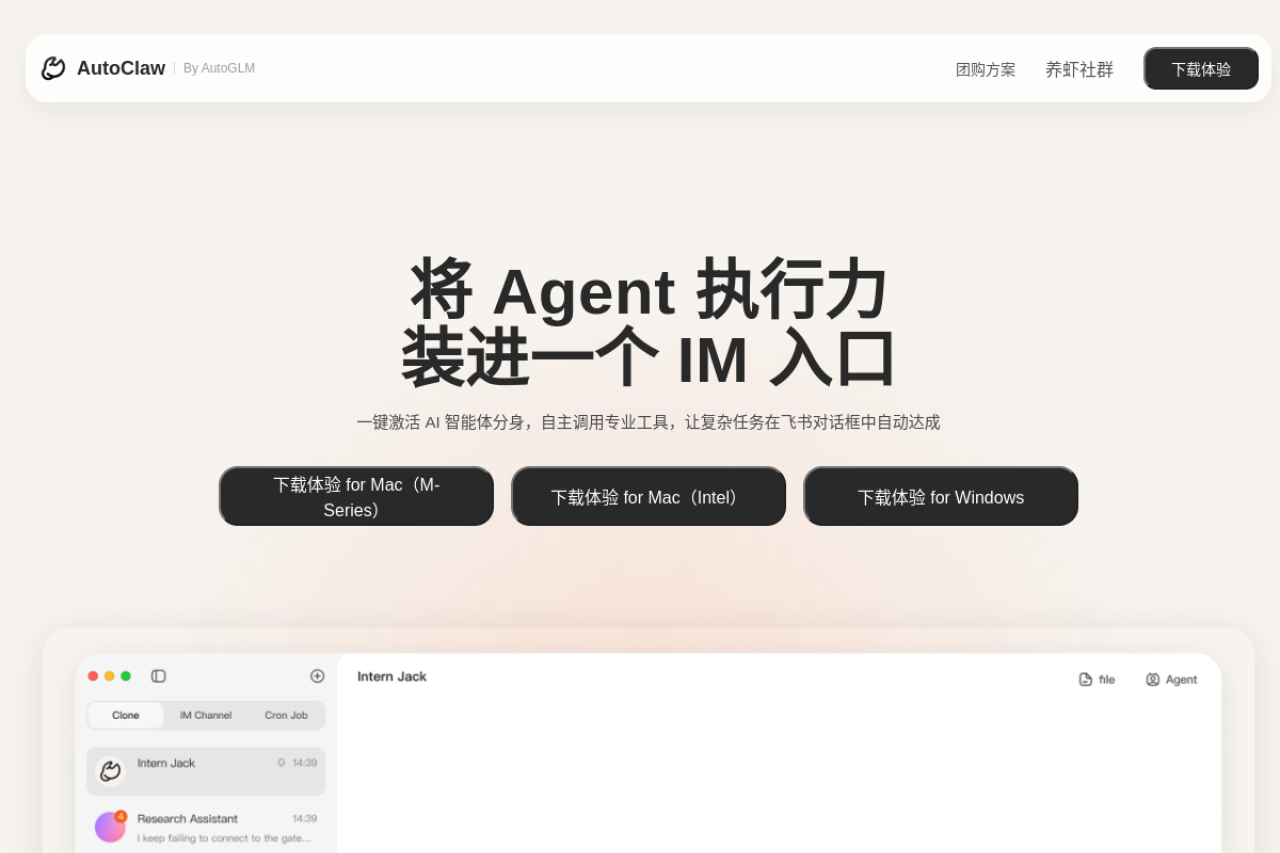Download for Mac (M-Series)
The width and height of the screenshot is (1280, 853).
tap(356, 496)
